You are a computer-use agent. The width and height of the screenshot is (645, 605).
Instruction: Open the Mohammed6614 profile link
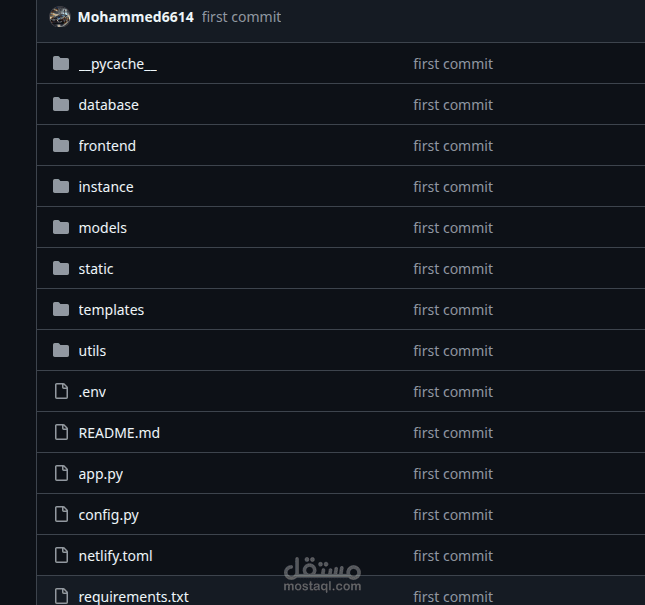pyautogui.click(x=135, y=17)
